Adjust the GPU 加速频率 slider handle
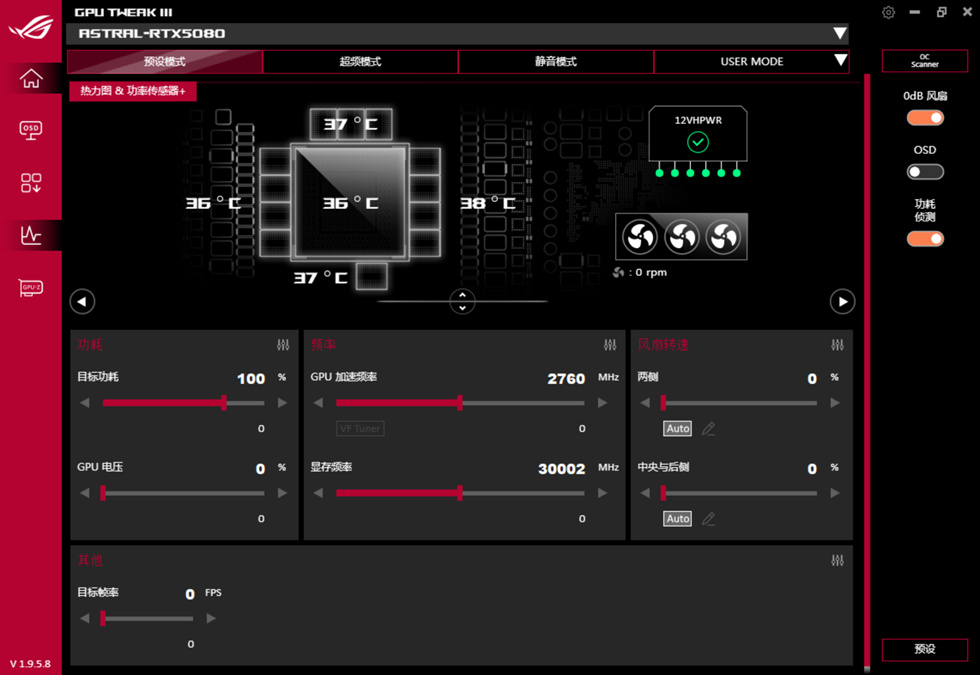This screenshot has height=675, width=980. click(x=460, y=403)
